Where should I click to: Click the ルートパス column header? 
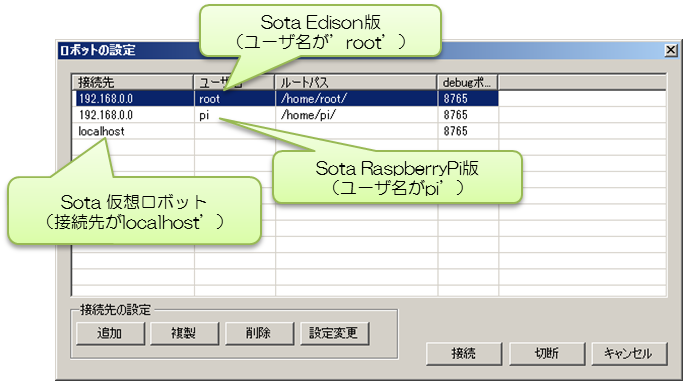click(356, 82)
